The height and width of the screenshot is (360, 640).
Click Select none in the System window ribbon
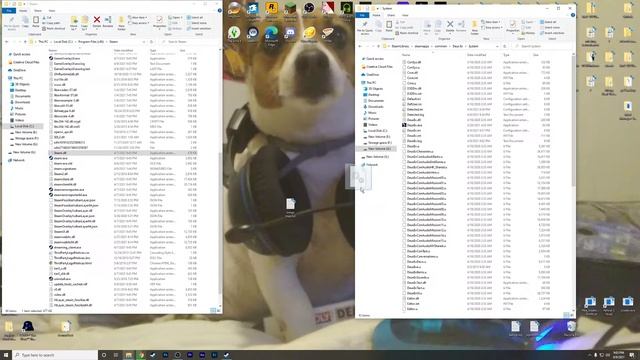point(550,27)
